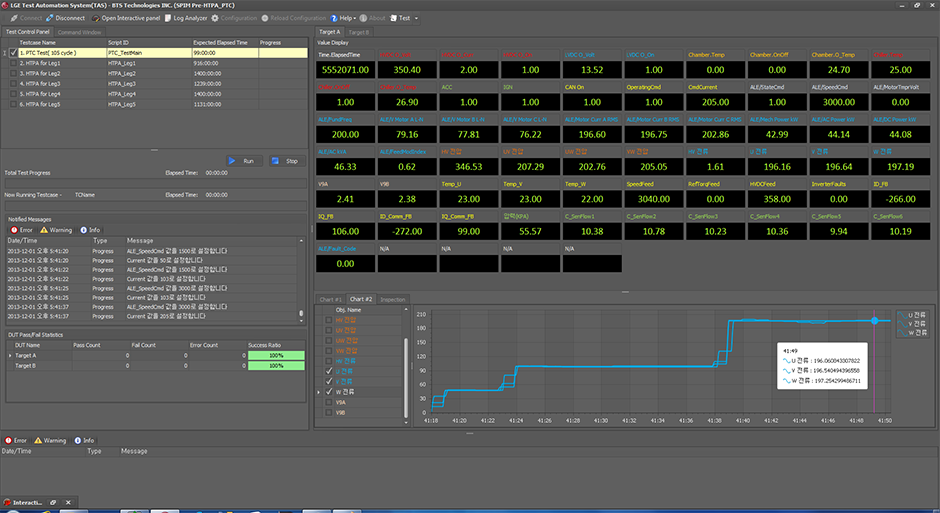Click the SpeedFeed value 3040.00
This screenshot has height=513, width=940.
pos(653,199)
